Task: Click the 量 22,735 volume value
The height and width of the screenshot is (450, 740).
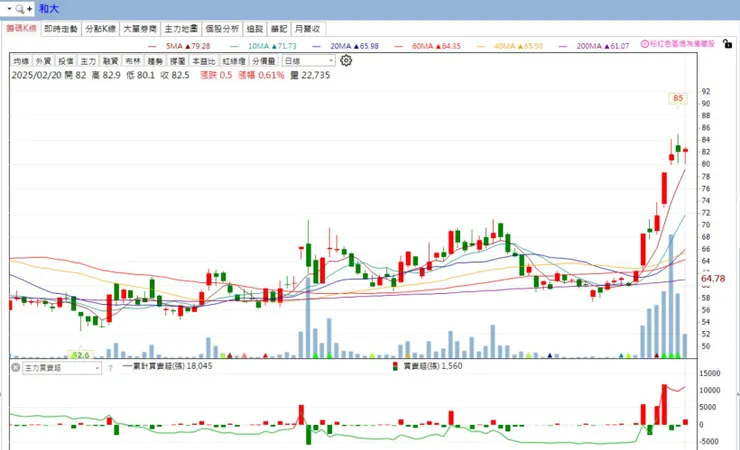Action: pos(310,75)
